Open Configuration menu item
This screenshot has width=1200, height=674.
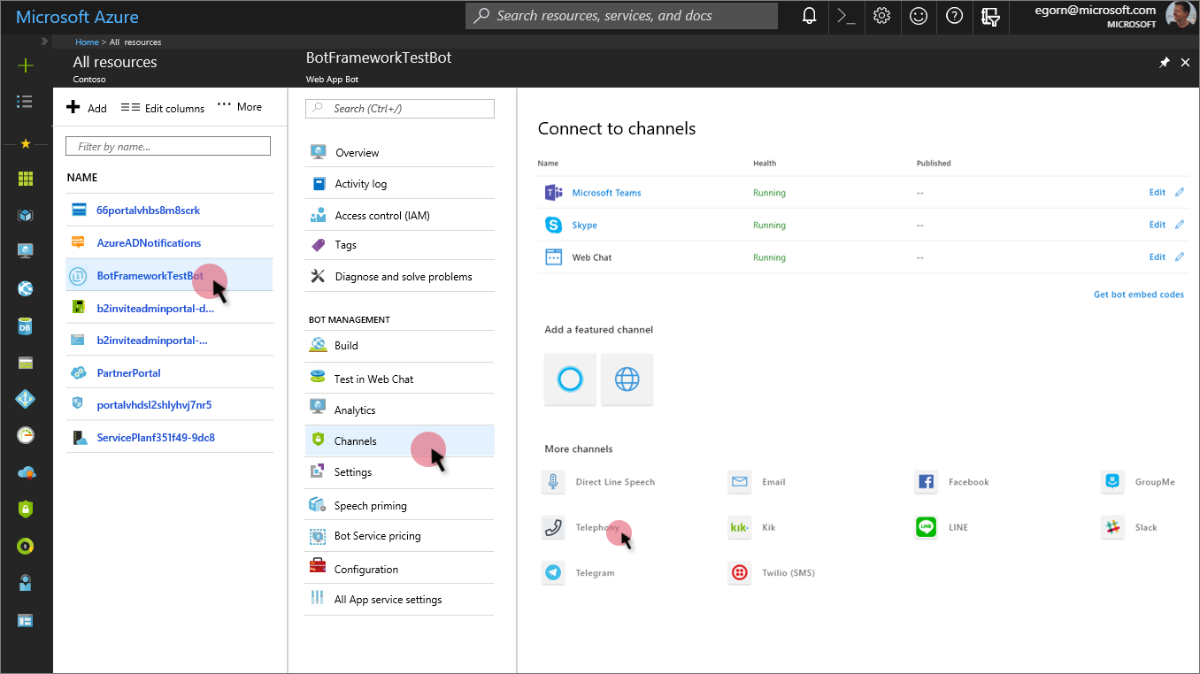click(x=399, y=569)
